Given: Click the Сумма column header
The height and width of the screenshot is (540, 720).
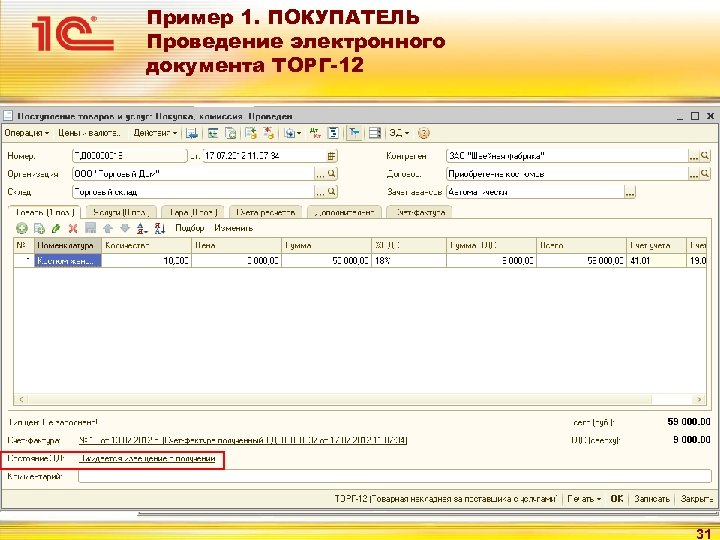Looking at the screenshot, I should [326, 246].
